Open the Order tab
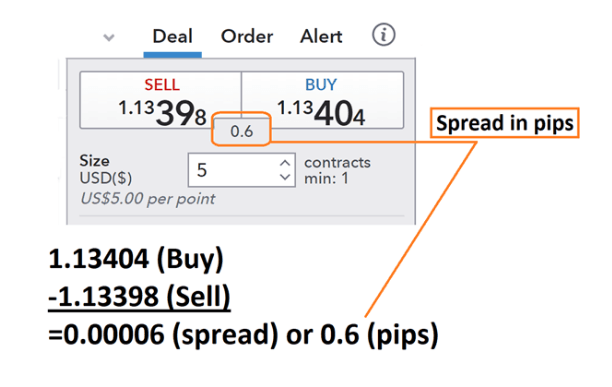The image size is (612, 387). point(247,36)
